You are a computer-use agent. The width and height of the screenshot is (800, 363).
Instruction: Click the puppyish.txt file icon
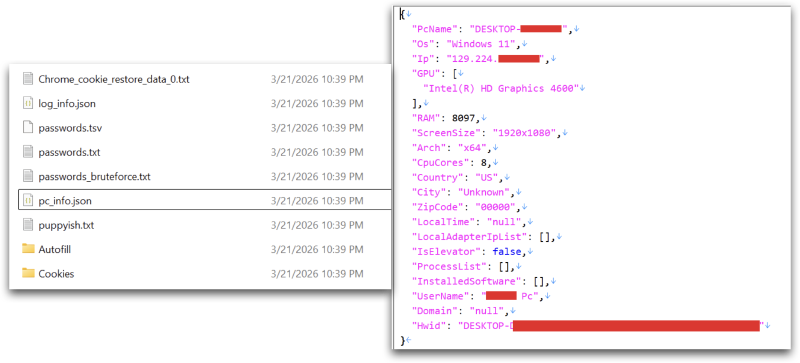click(28, 225)
